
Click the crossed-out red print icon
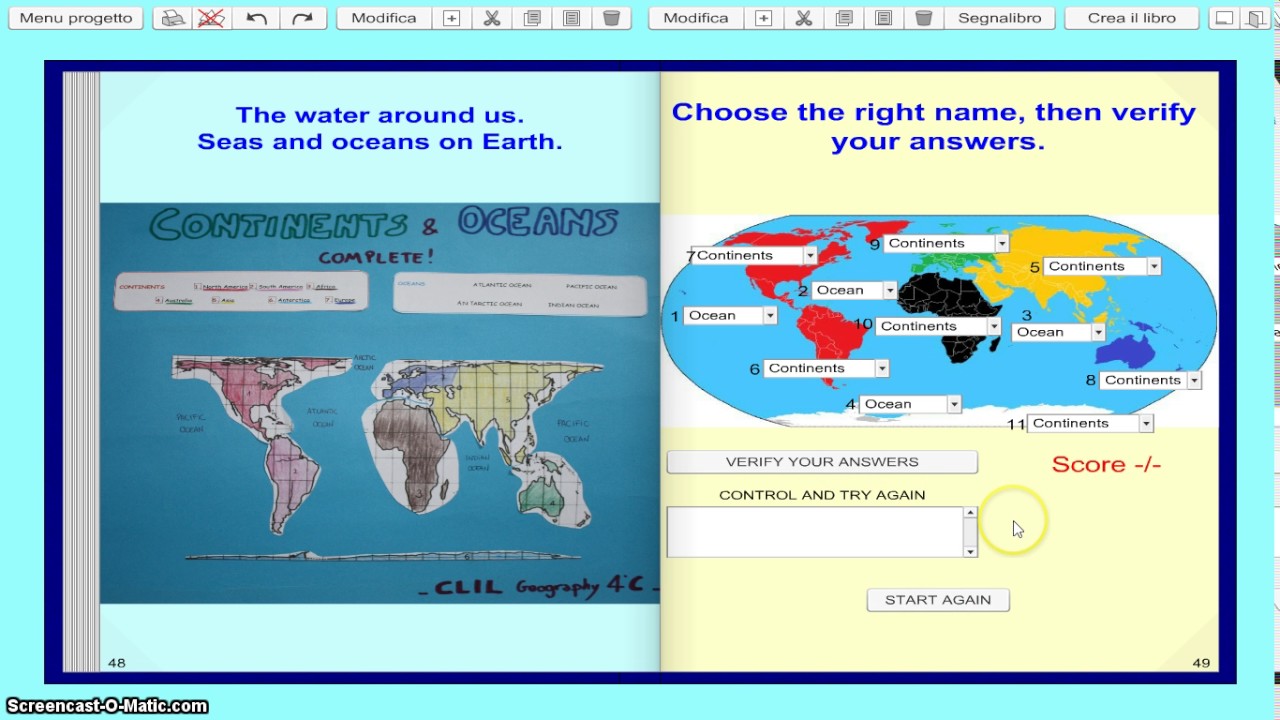click(211, 18)
